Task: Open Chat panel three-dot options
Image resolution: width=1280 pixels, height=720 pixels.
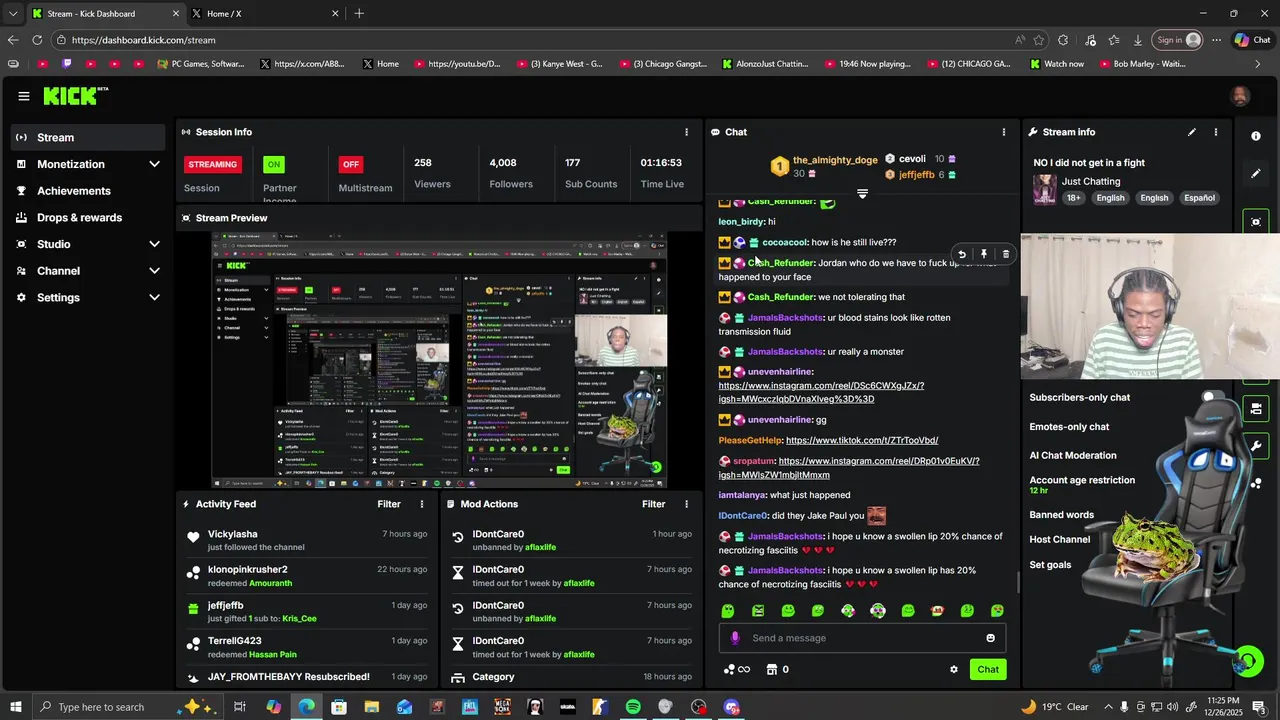Action: coord(1004,132)
